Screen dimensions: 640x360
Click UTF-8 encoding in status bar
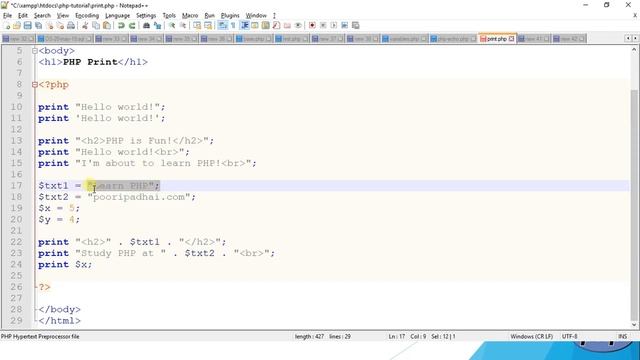tap(569, 337)
